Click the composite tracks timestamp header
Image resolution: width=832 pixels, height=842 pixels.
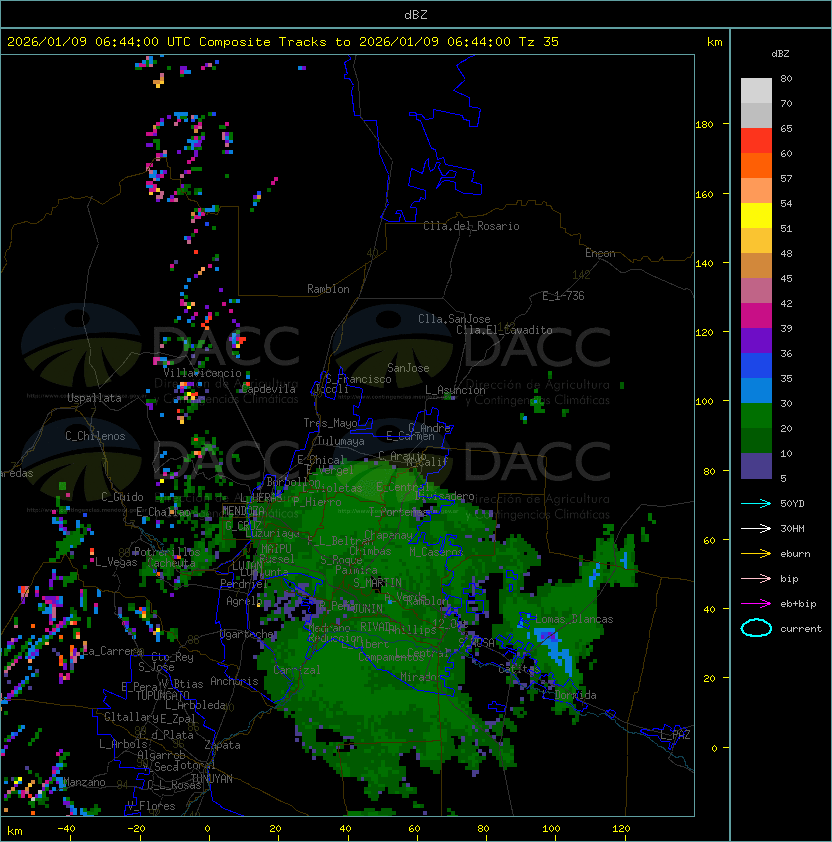click(x=283, y=42)
